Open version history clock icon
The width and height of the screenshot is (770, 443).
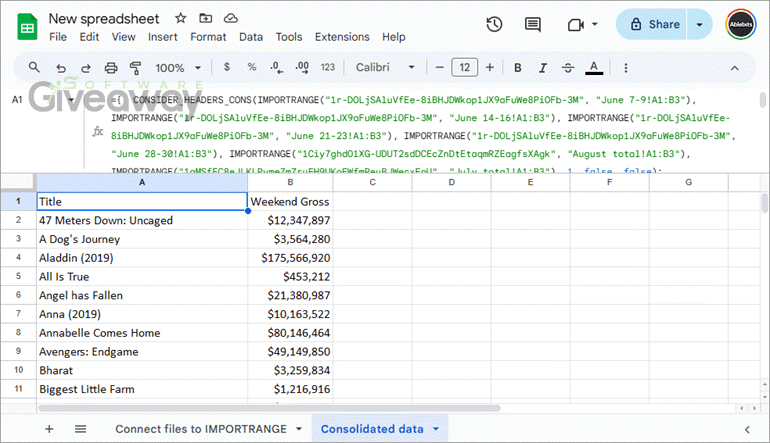pyautogui.click(x=494, y=25)
